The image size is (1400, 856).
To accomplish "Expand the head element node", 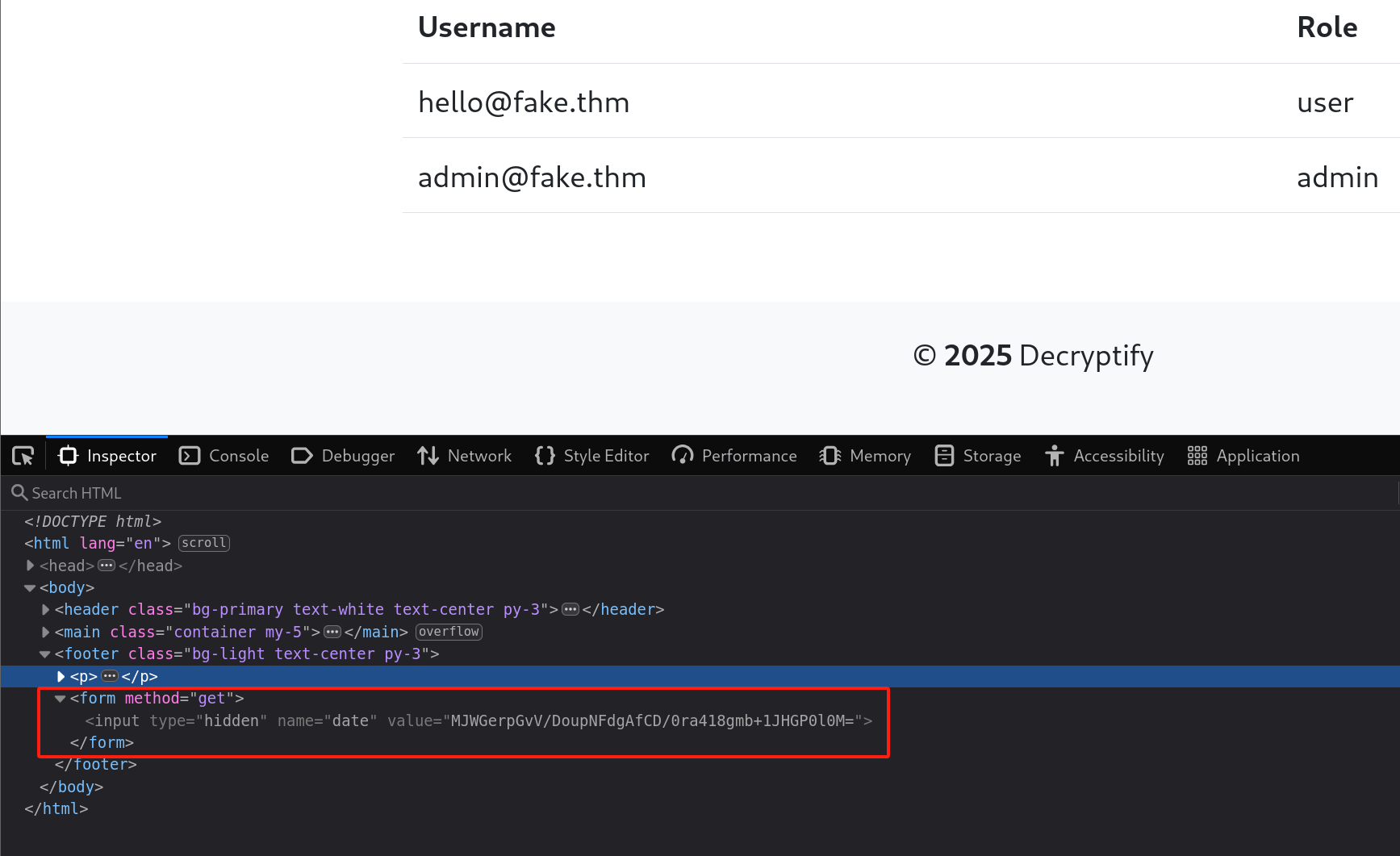I will [30, 566].
